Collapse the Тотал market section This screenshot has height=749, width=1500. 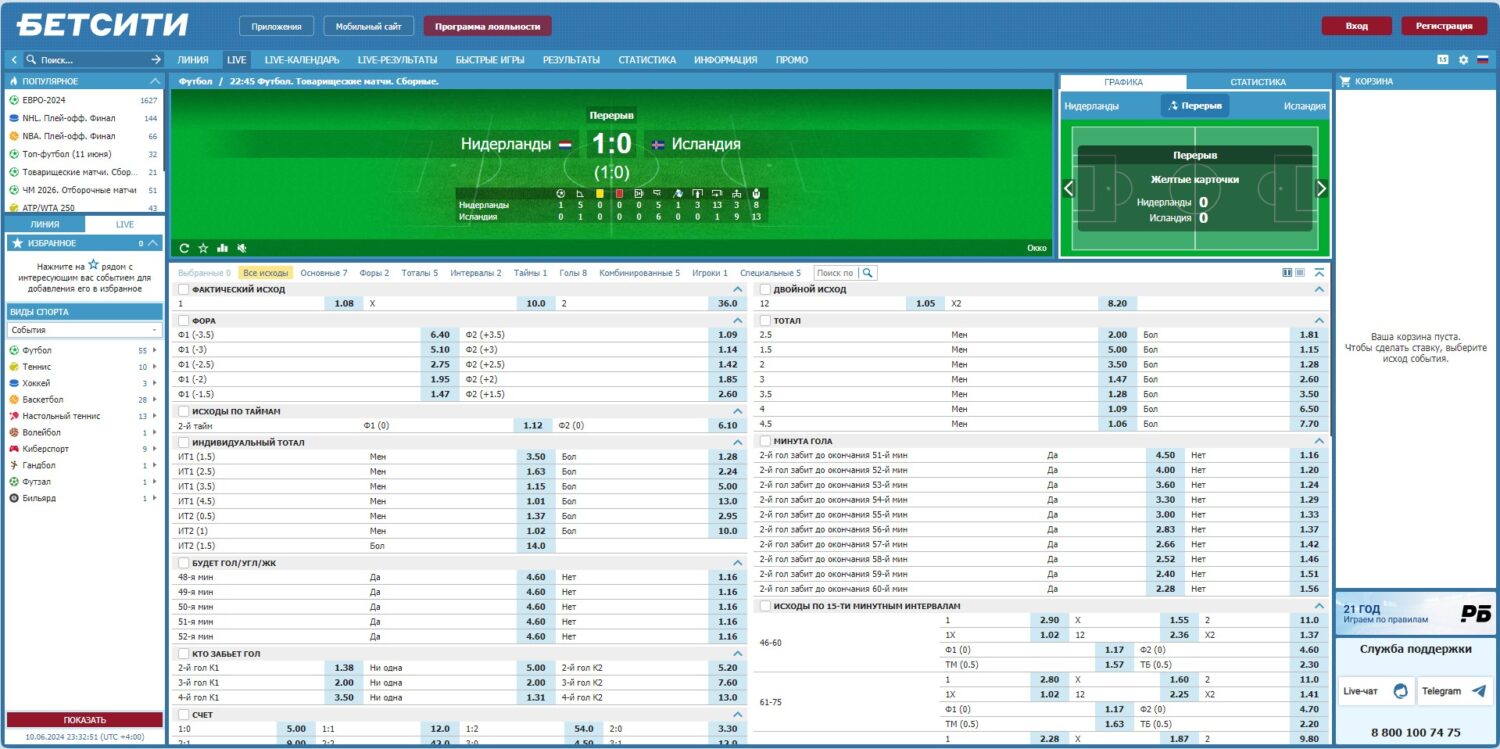pyautogui.click(x=1320, y=320)
